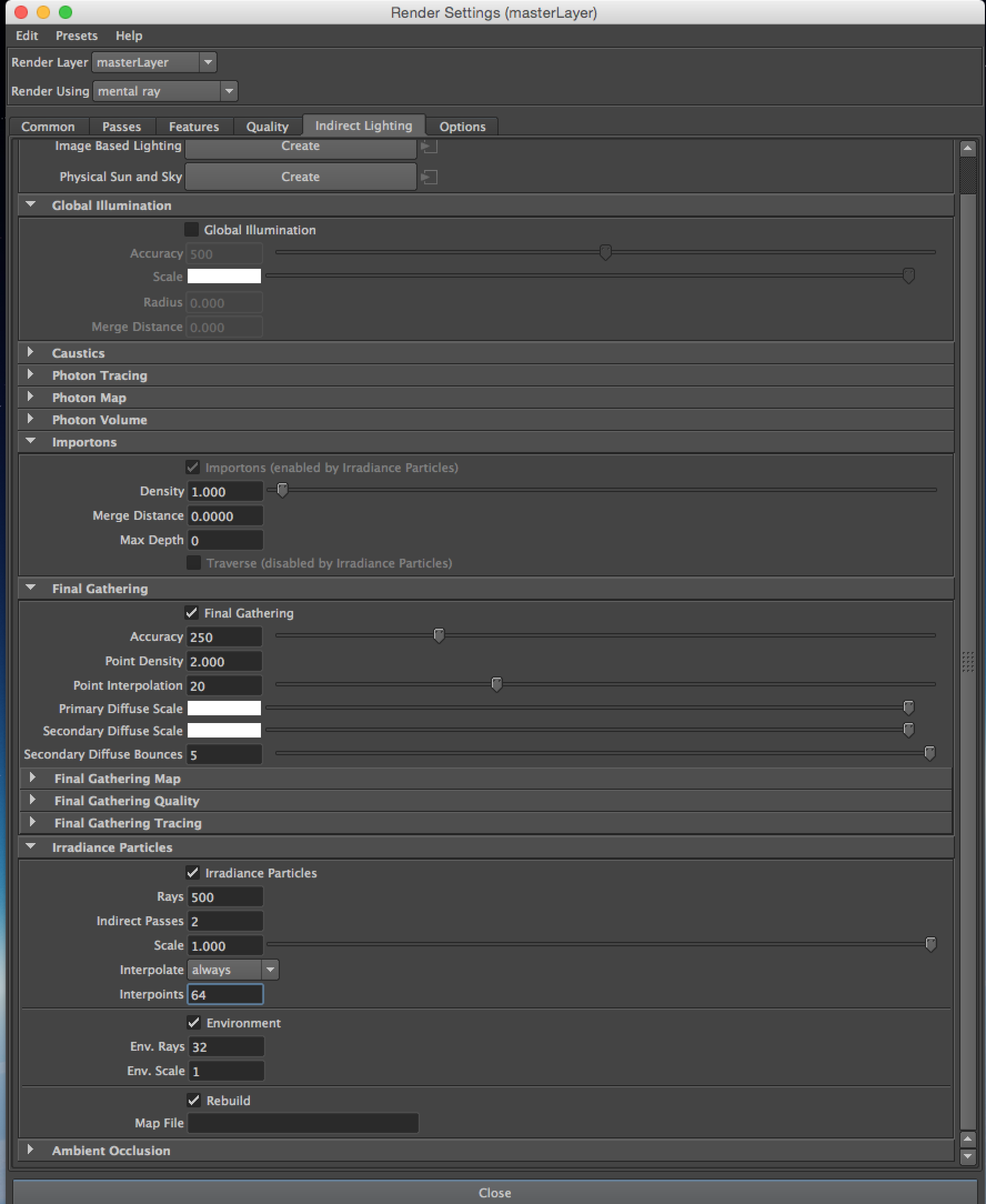This screenshot has width=986, height=1204.
Task: Click the scrollbar down arrow at bottom
Action: point(967,1156)
